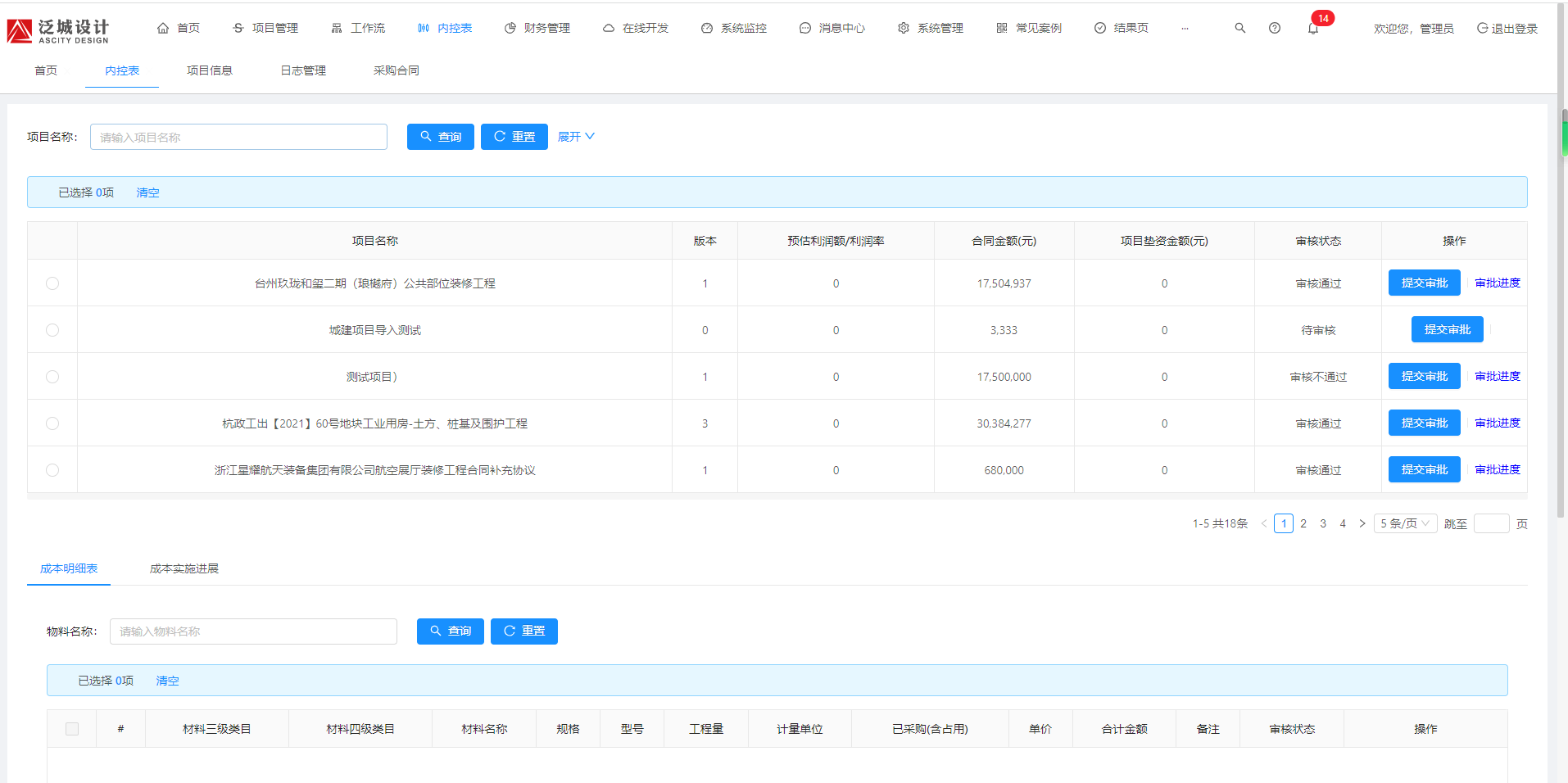Click 提交审批 for 浙江星耀航天 project
The image size is (1568, 783).
tap(1425, 469)
